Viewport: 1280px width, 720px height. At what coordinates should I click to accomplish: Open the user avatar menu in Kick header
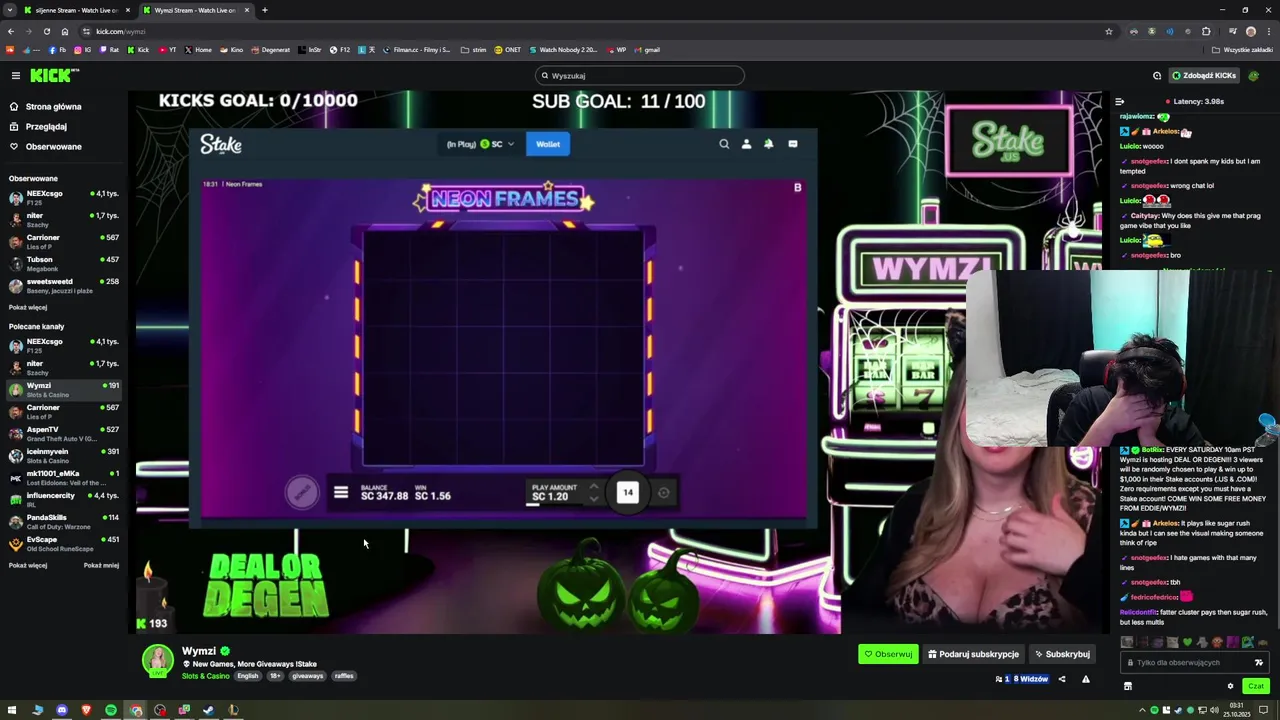(x=1255, y=76)
